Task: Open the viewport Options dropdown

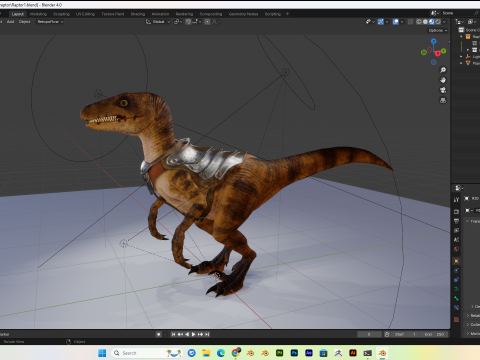Action: point(438,30)
